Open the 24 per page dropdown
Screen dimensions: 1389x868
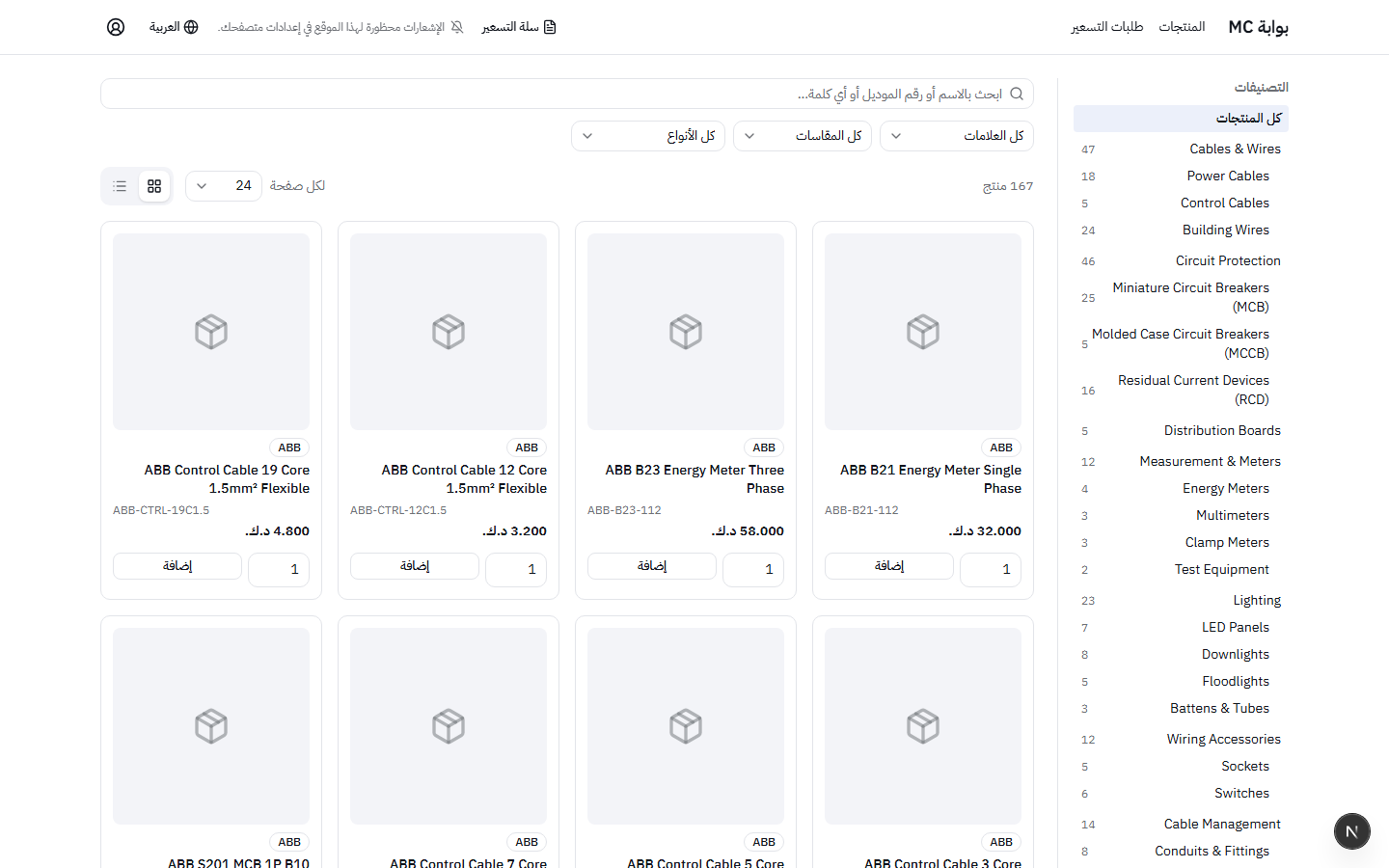pos(224,186)
